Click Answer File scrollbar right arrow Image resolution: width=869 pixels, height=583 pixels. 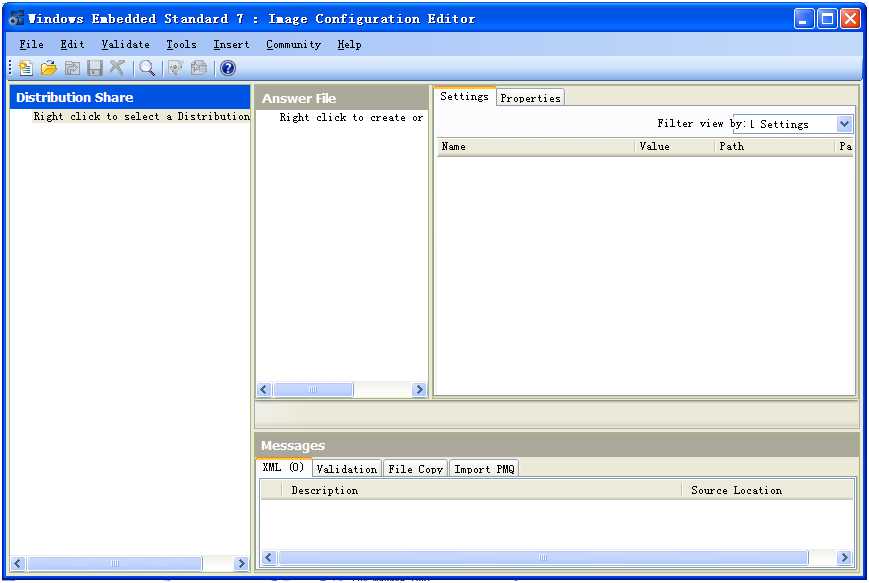pyautogui.click(x=420, y=390)
